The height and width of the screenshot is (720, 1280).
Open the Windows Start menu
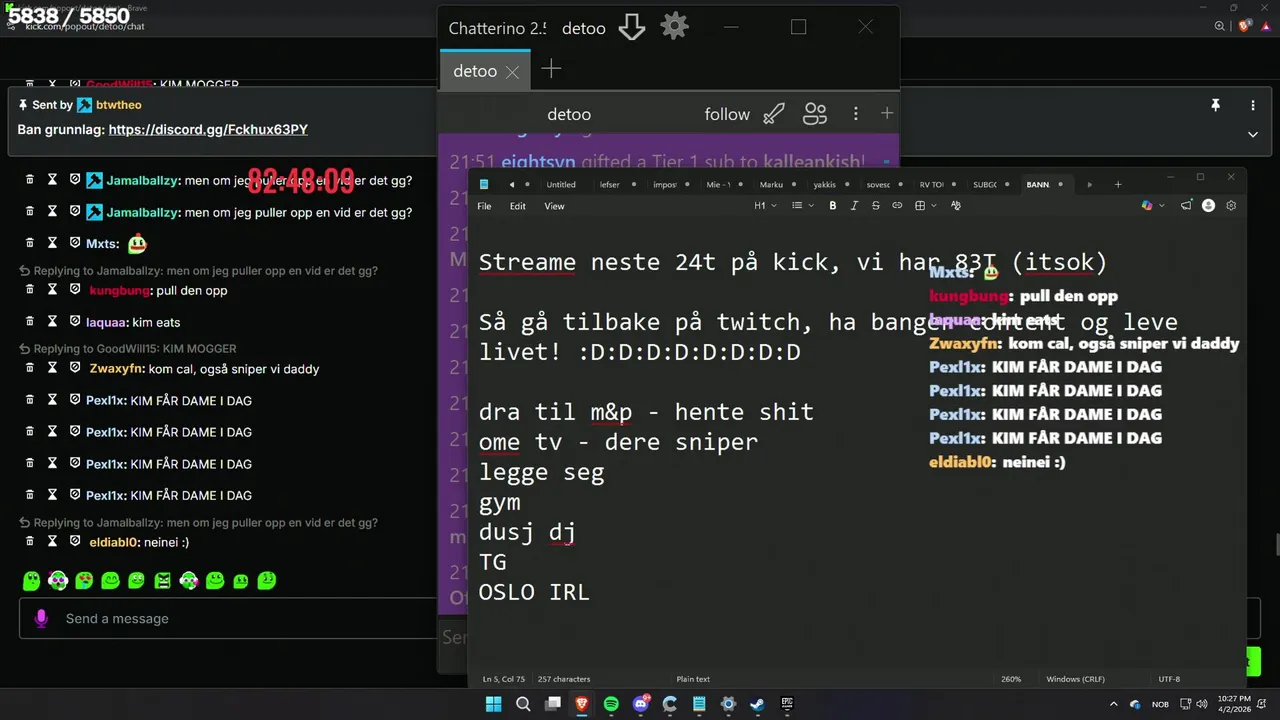pyautogui.click(x=493, y=704)
